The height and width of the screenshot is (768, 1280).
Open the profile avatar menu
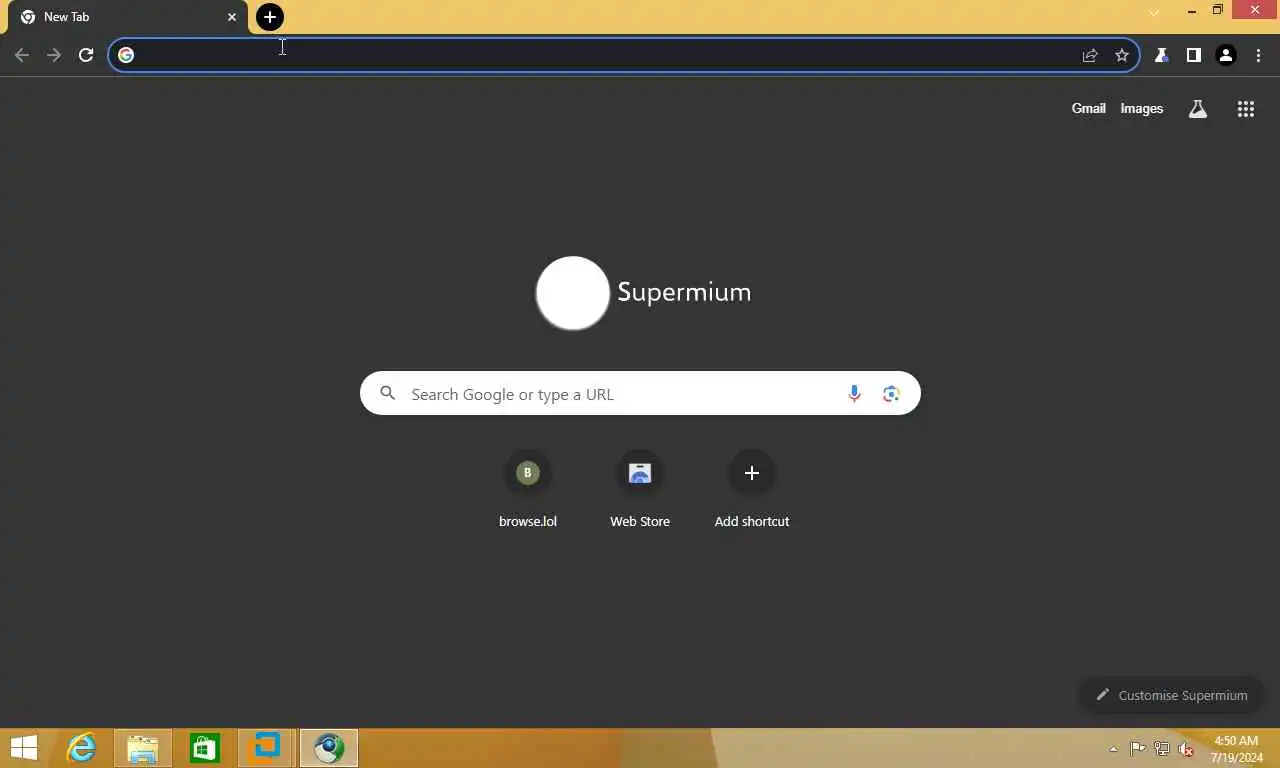1226,55
